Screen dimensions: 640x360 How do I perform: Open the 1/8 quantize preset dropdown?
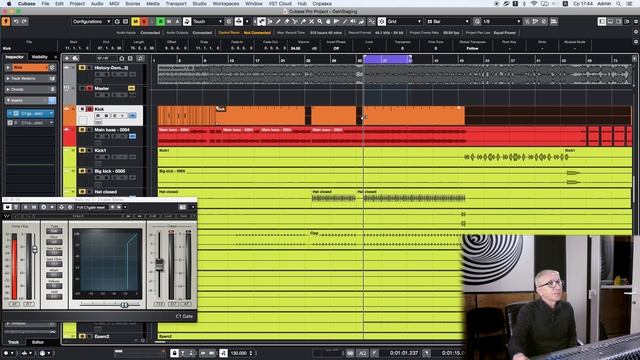(502, 21)
